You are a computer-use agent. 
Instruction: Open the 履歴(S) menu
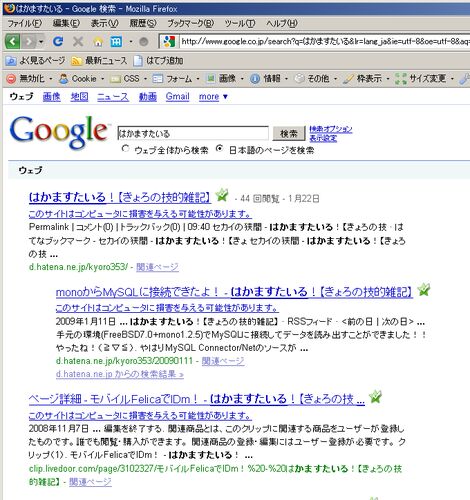(x=143, y=23)
